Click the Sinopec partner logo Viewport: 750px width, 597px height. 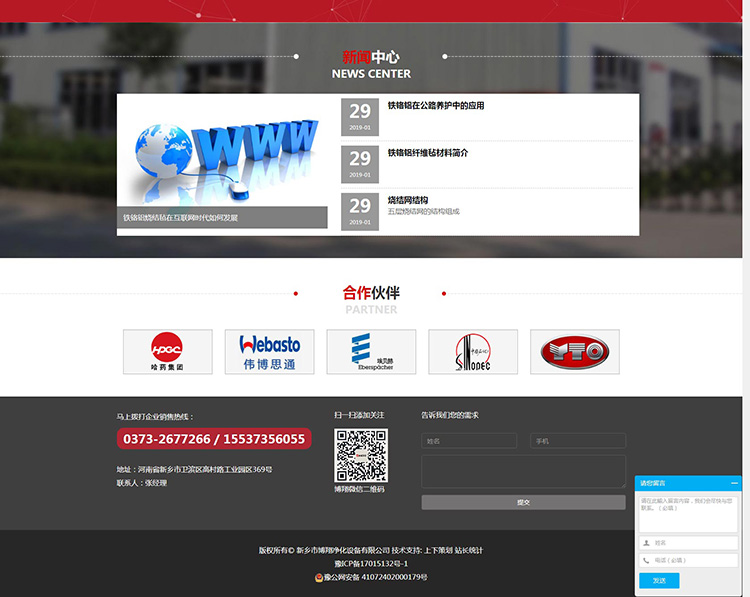pos(473,352)
